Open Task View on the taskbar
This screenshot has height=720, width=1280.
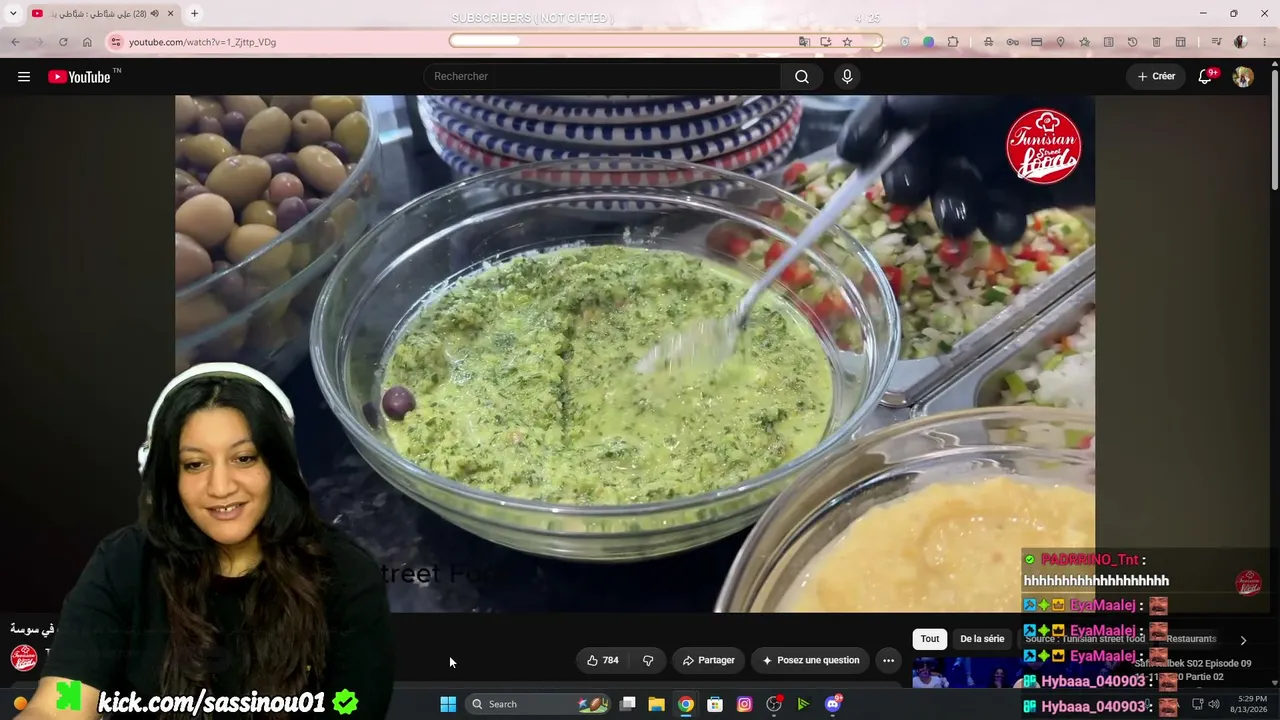[x=627, y=704]
